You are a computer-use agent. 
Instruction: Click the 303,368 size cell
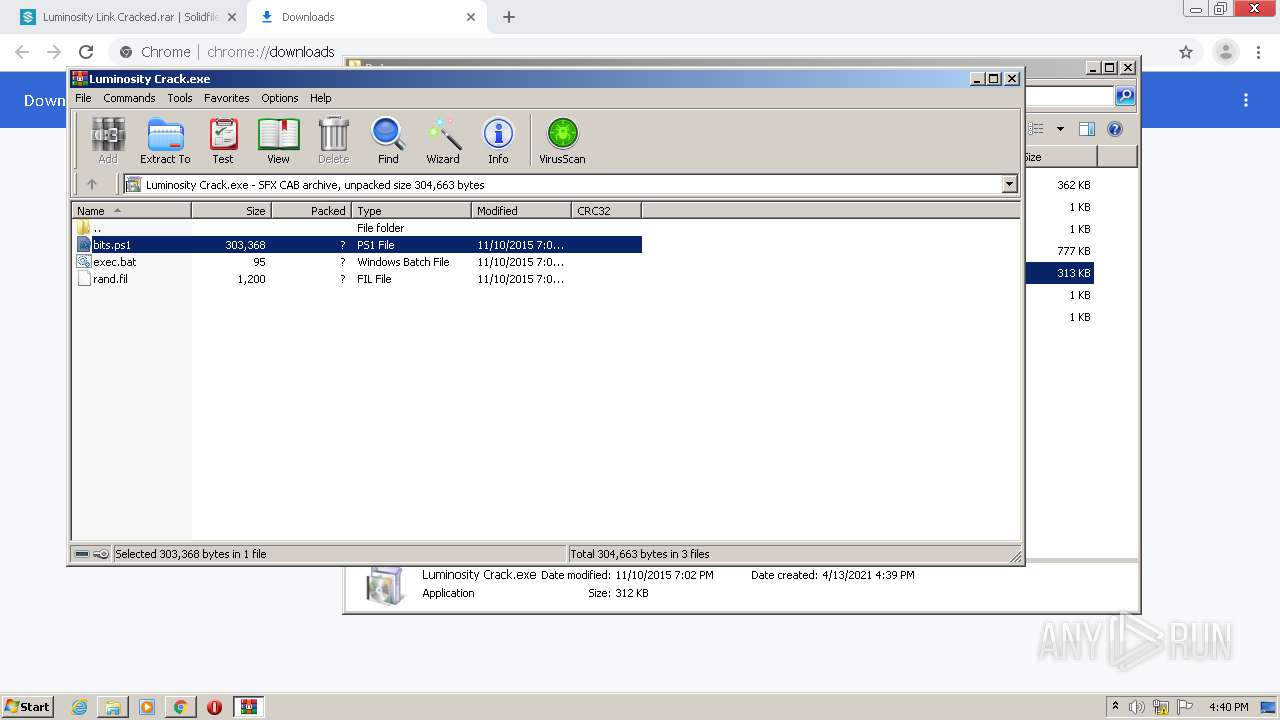pos(245,245)
